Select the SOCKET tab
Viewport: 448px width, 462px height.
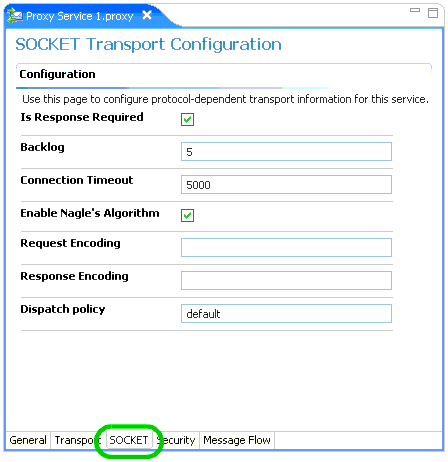(x=129, y=440)
